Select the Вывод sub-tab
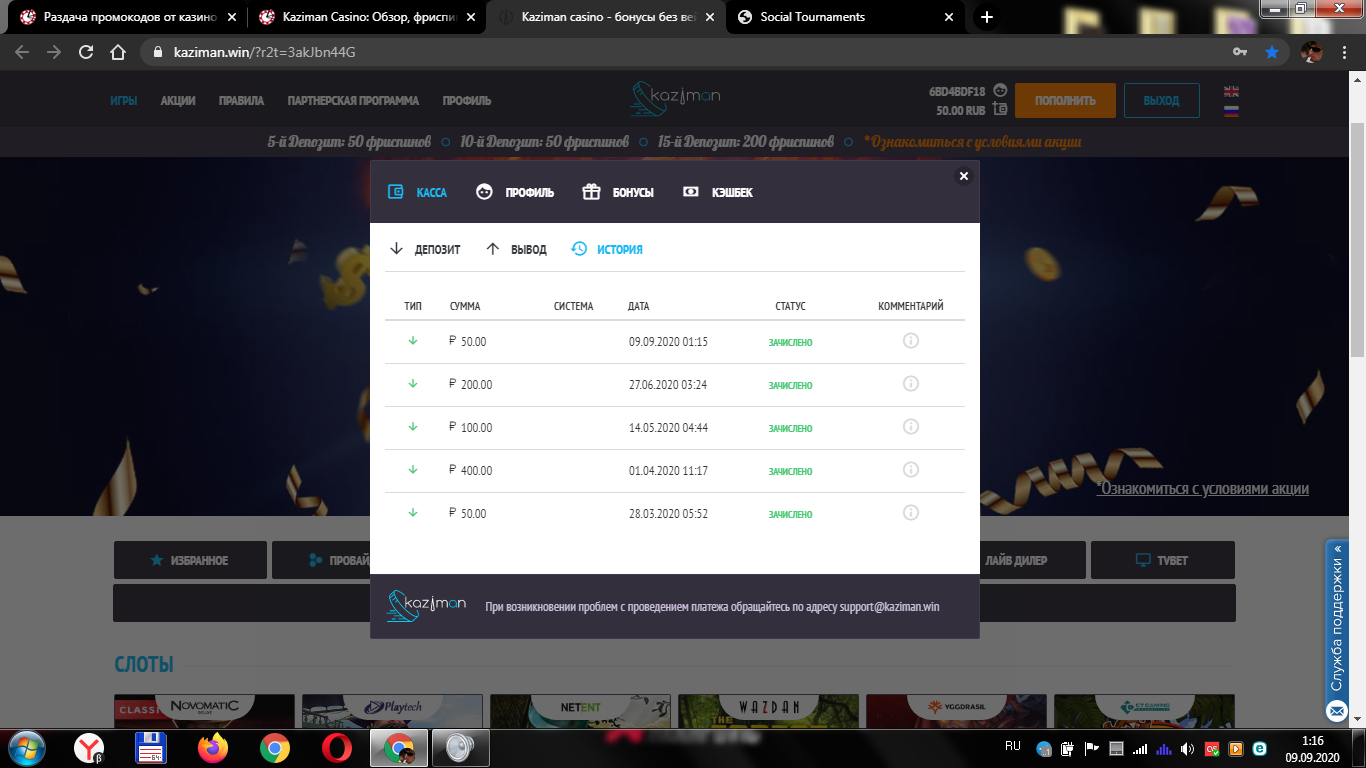The image size is (1366, 768). (516, 249)
